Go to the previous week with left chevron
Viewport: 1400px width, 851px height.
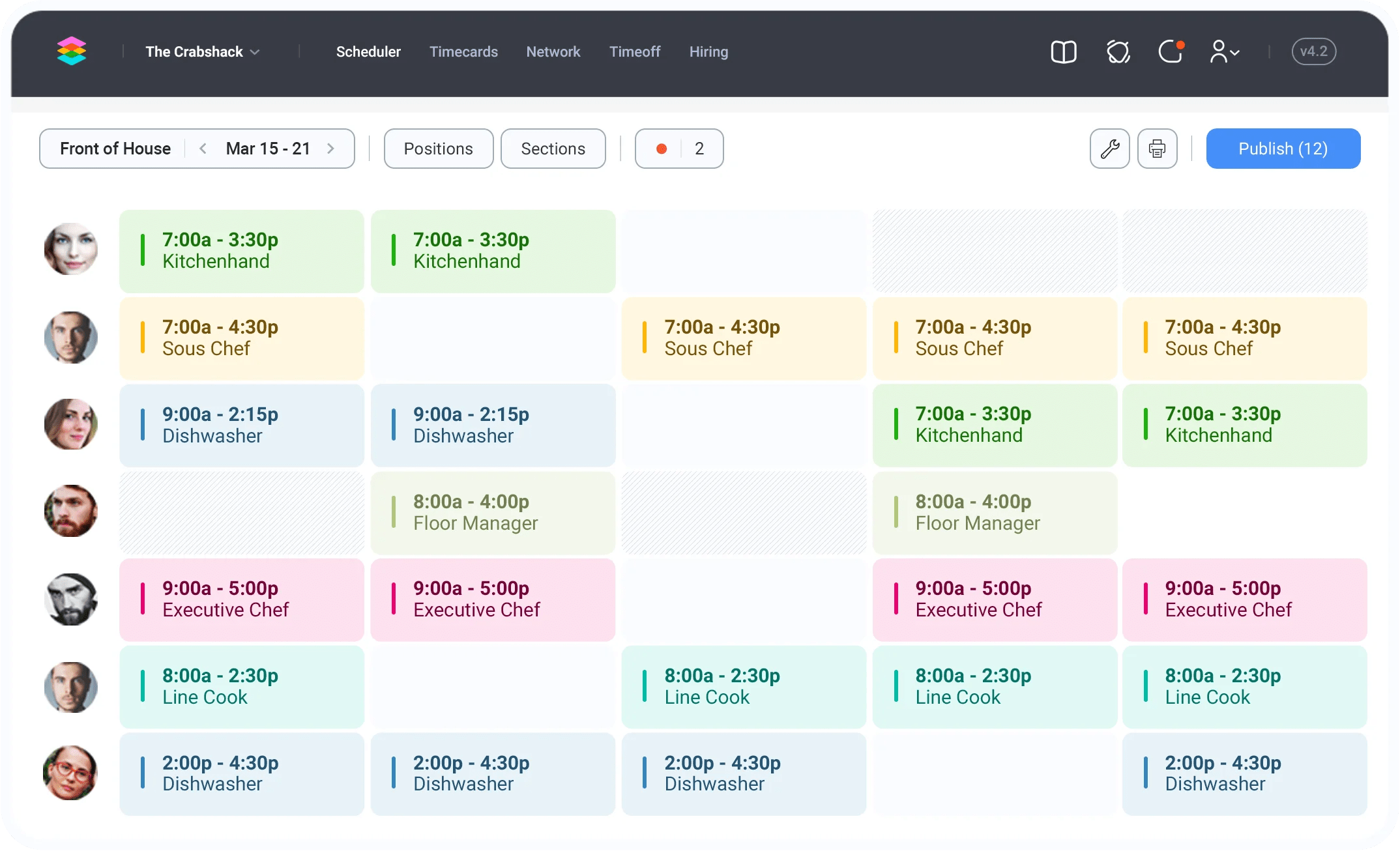click(203, 149)
